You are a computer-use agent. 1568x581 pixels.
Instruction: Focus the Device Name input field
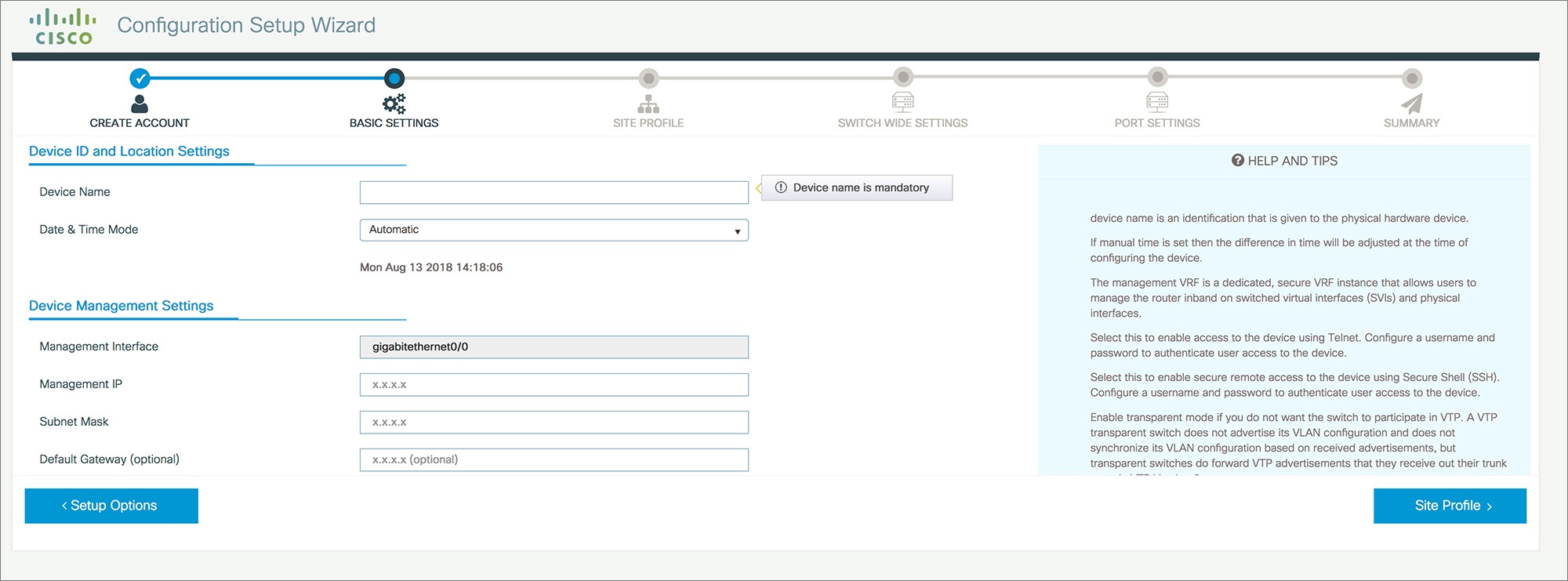[x=554, y=192]
